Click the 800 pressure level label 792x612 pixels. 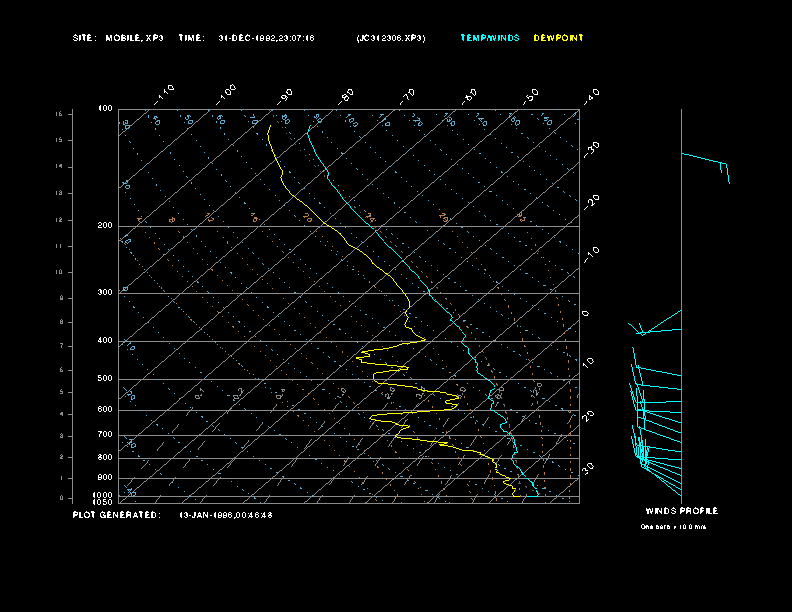coord(105,457)
